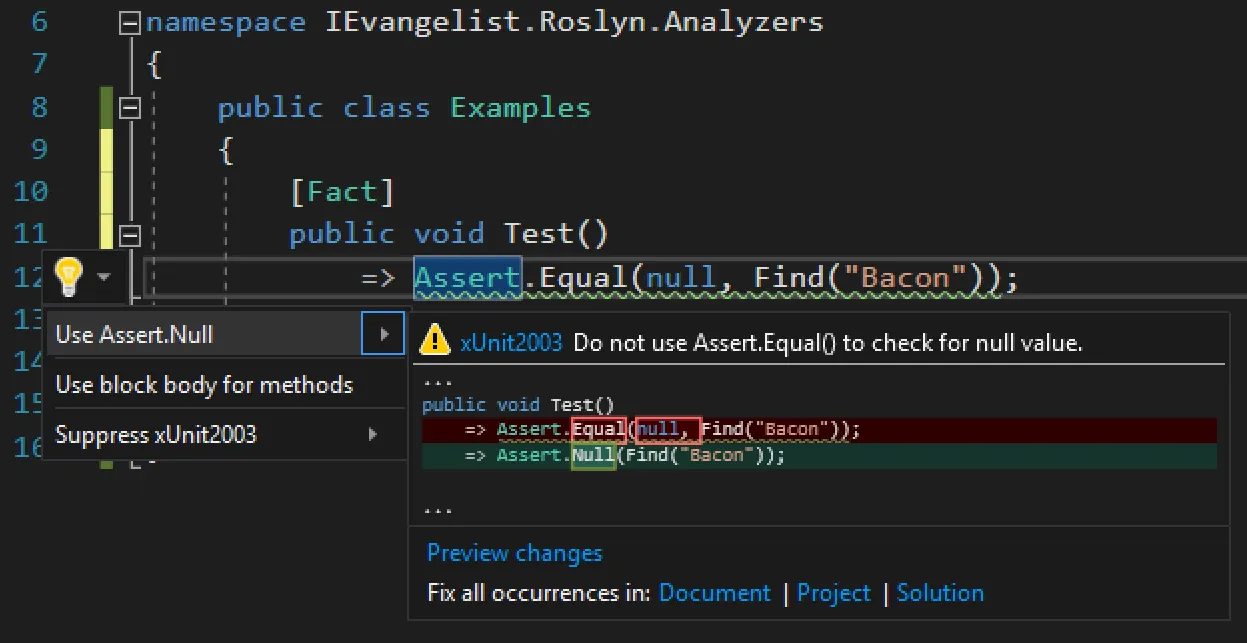Click the highlighted Assert token in the editor

[467, 277]
